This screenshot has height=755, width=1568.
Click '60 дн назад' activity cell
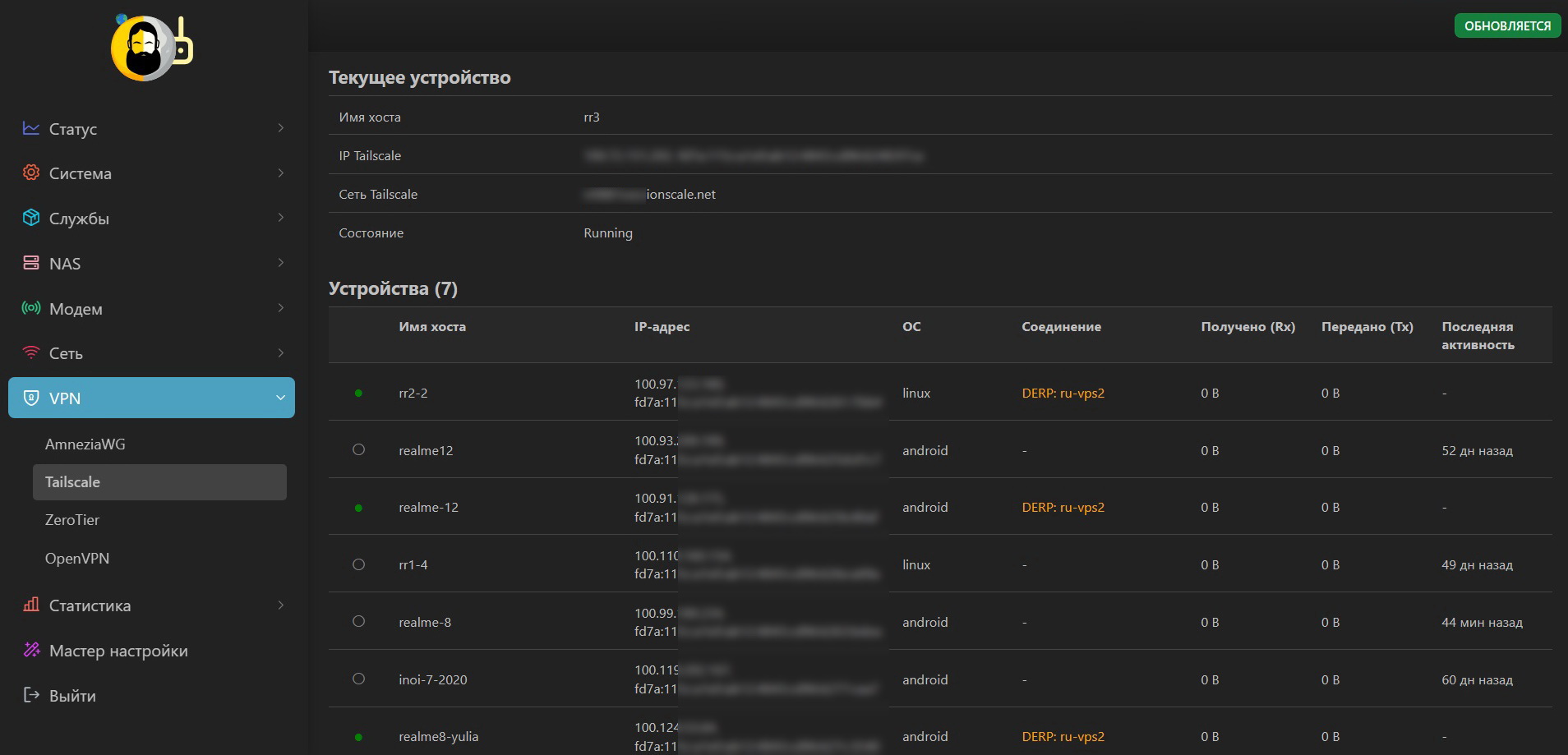pyautogui.click(x=1477, y=680)
